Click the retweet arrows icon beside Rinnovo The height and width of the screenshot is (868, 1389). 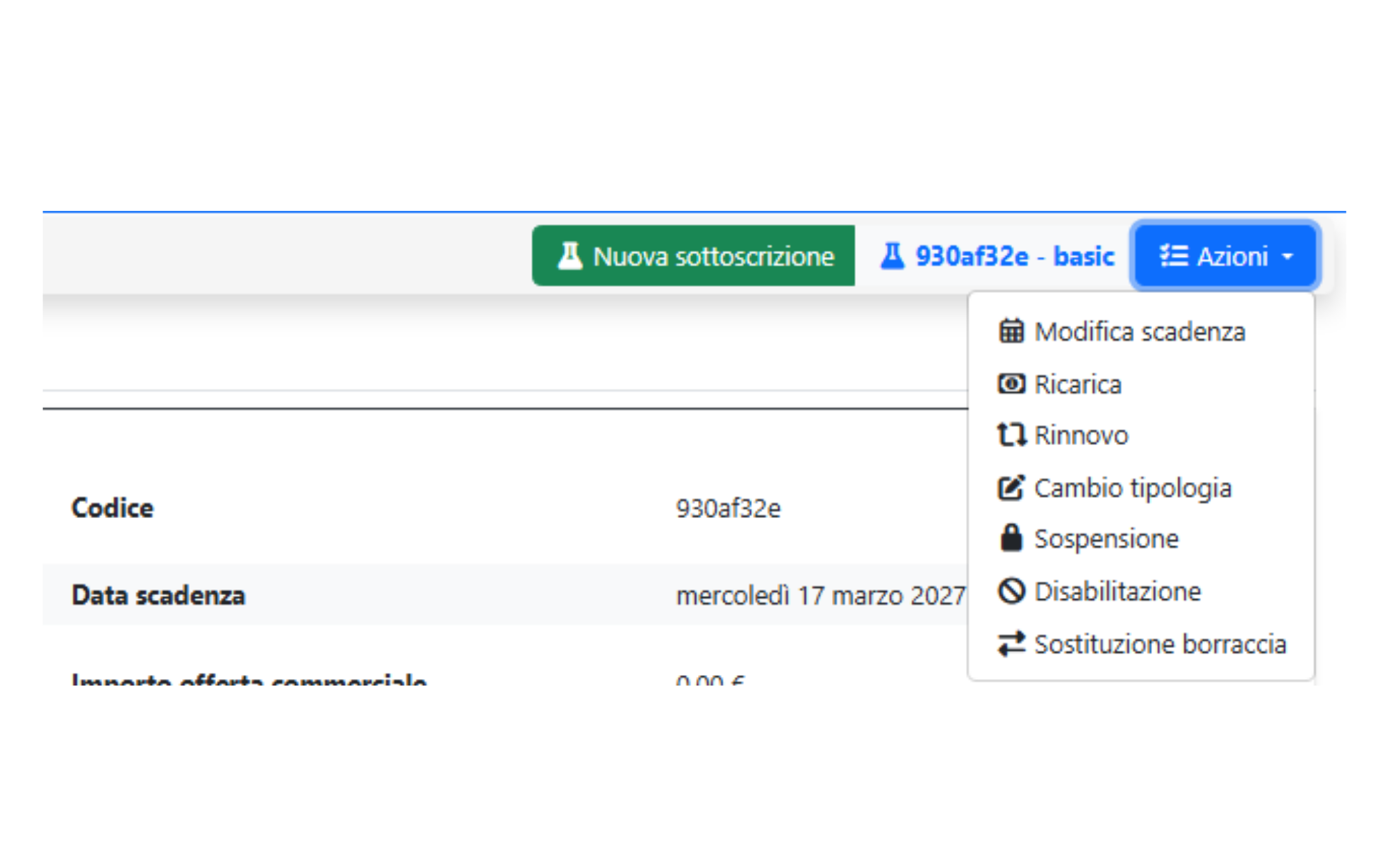click(x=1011, y=435)
